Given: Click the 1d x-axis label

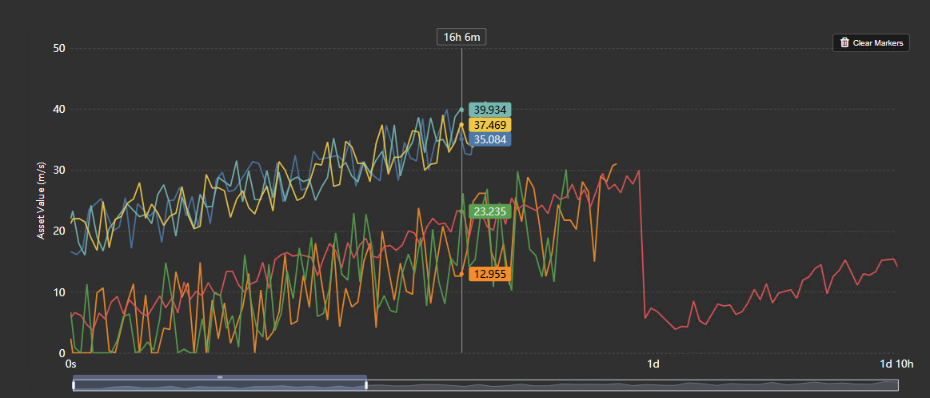Looking at the screenshot, I should tap(653, 364).
